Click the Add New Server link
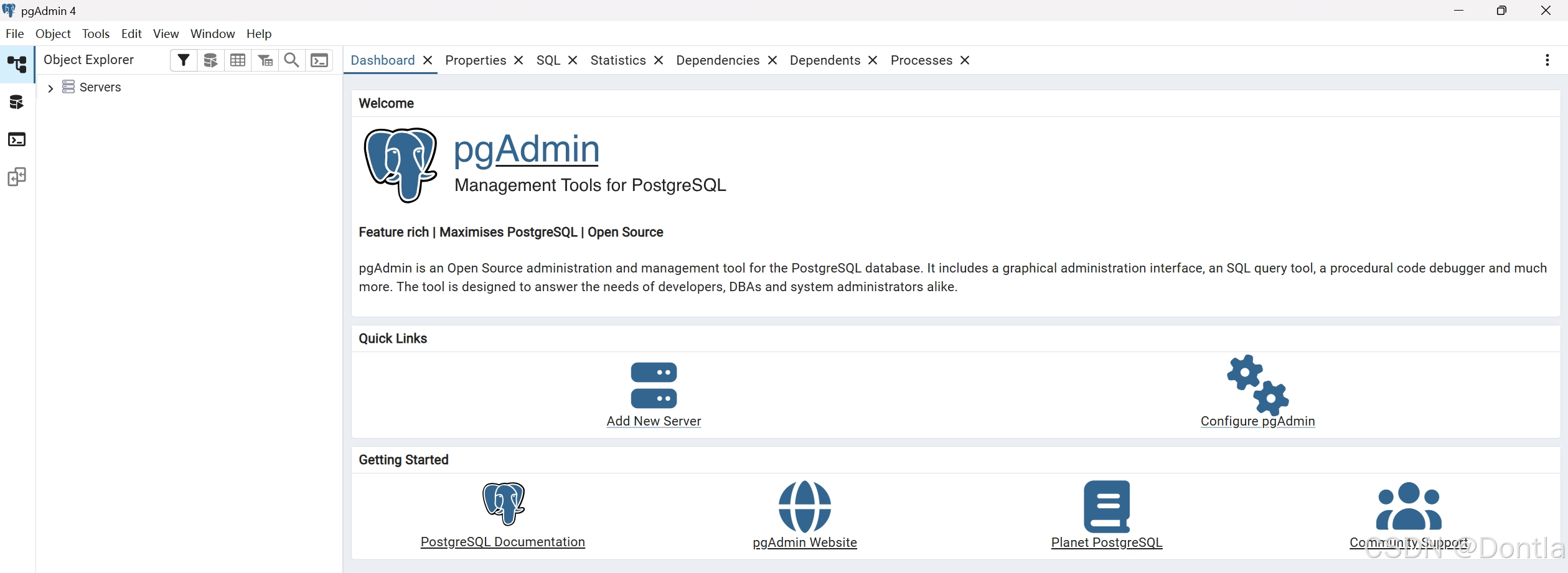This screenshot has width=1568, height=573. pos(654,421)
